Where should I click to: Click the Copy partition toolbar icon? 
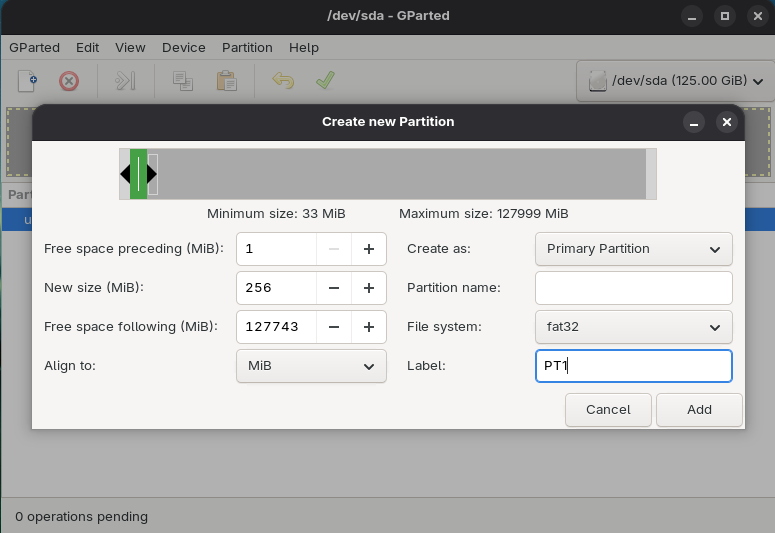[182, 80]
